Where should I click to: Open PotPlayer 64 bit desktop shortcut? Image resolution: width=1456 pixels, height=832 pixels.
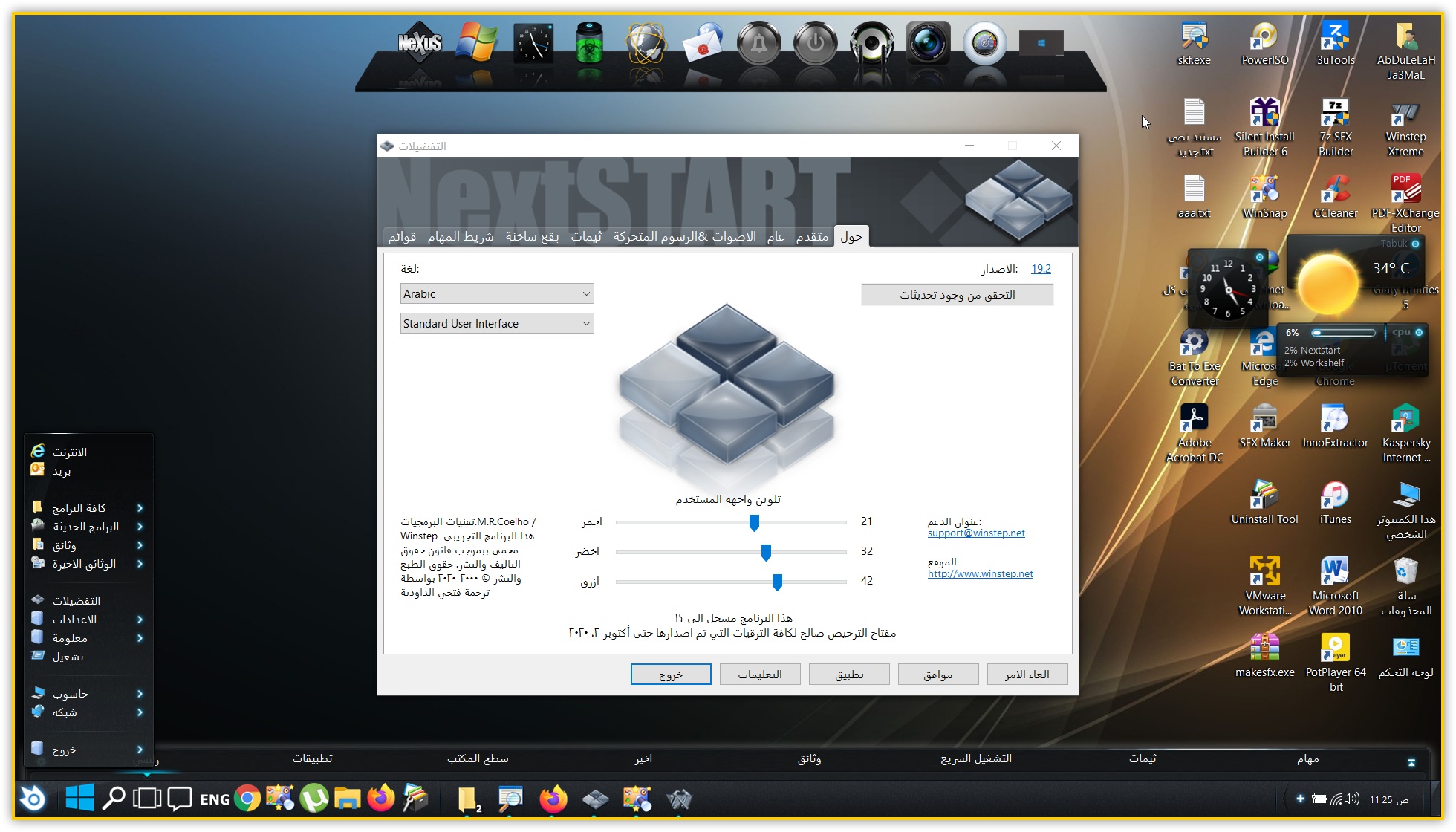pos(1336,663)
